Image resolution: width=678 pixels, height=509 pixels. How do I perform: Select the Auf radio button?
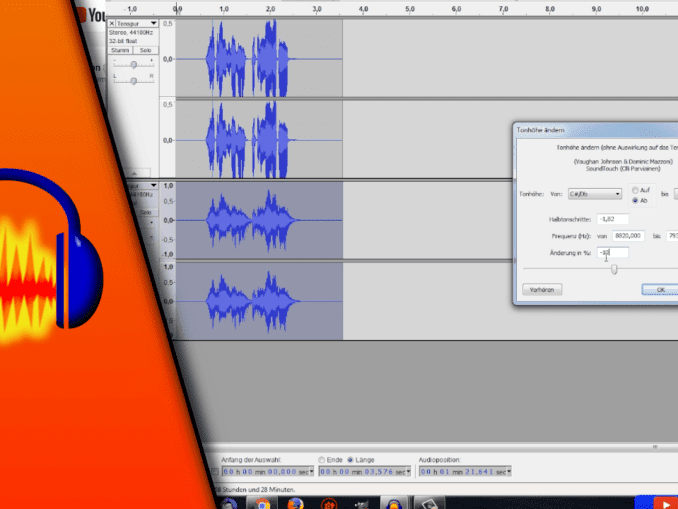635,189
